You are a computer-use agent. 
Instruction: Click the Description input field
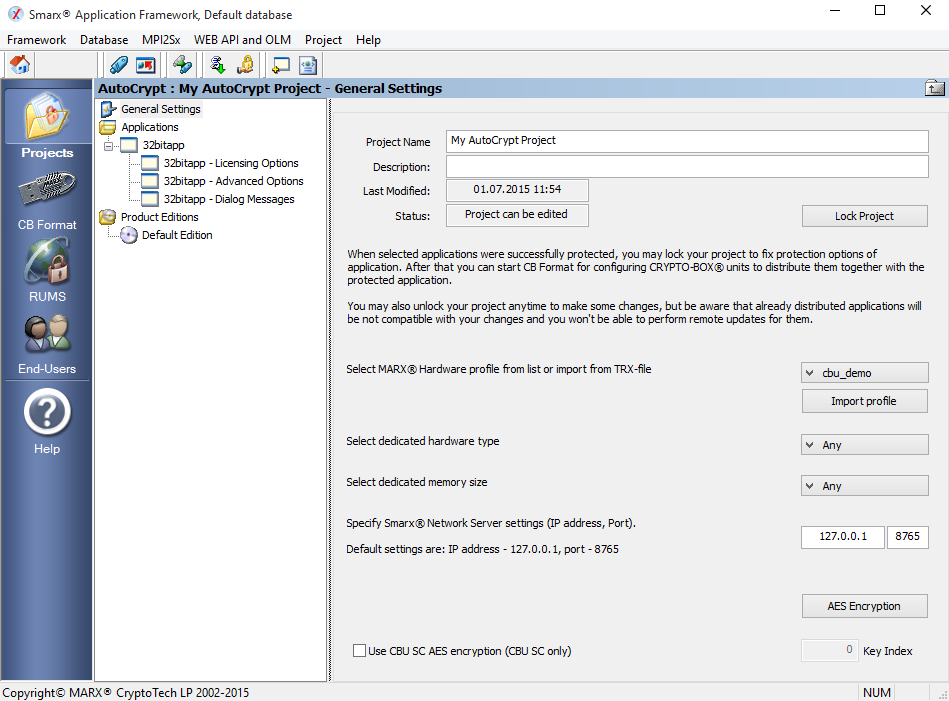tap(686, 167)
